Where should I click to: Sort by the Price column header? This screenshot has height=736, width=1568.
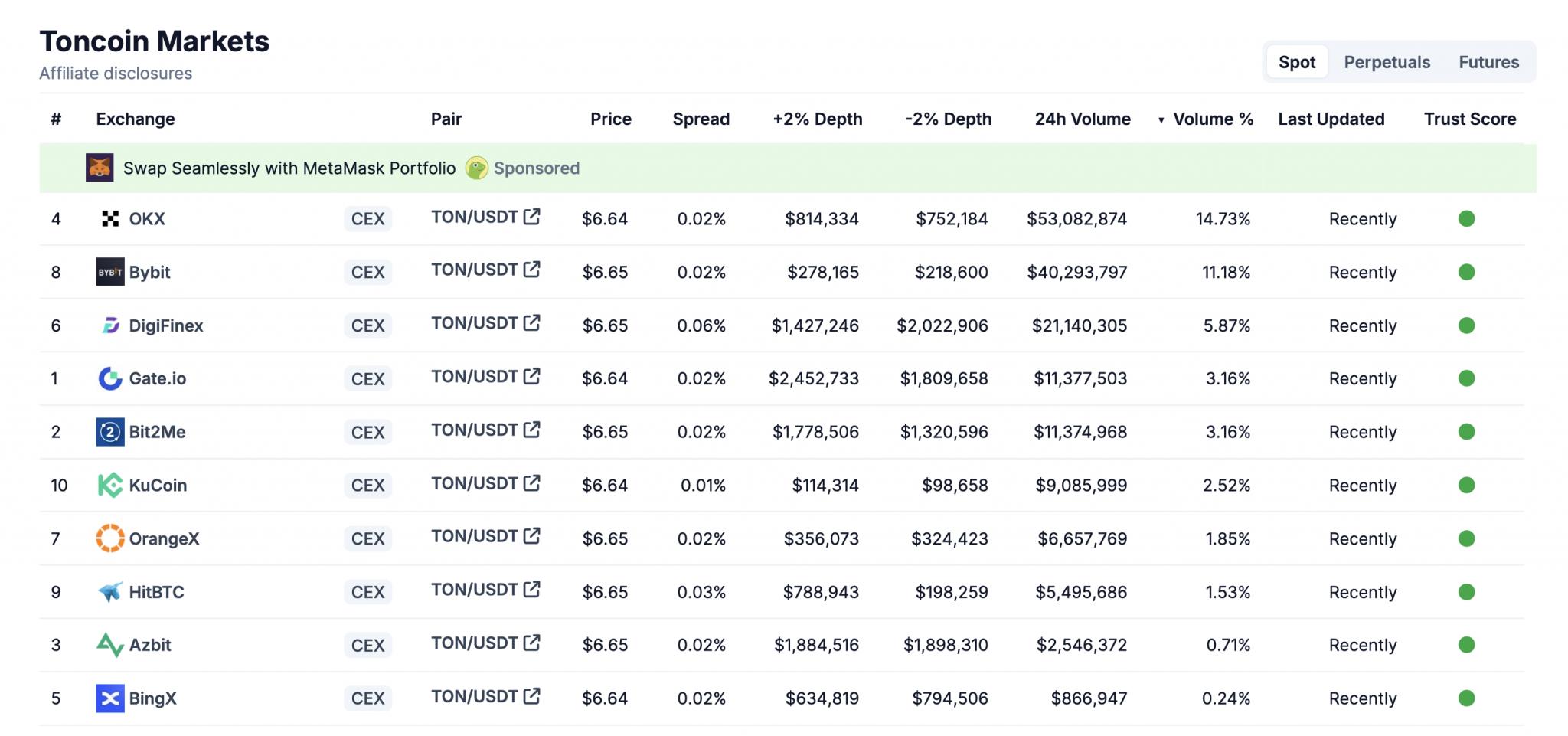click(611, 119)
